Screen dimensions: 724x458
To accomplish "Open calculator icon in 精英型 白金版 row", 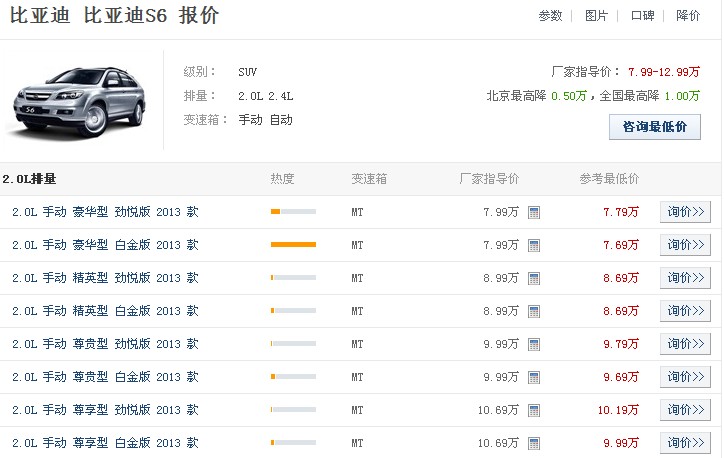I will click(534, 312).
